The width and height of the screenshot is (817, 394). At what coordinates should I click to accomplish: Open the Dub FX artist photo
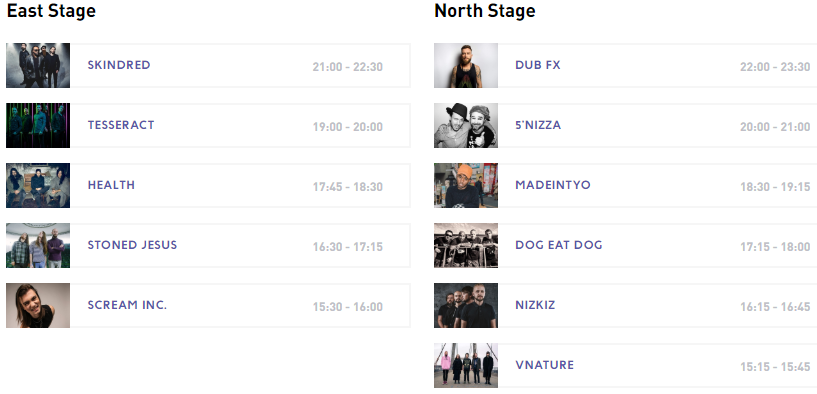[x=466, y=65]
